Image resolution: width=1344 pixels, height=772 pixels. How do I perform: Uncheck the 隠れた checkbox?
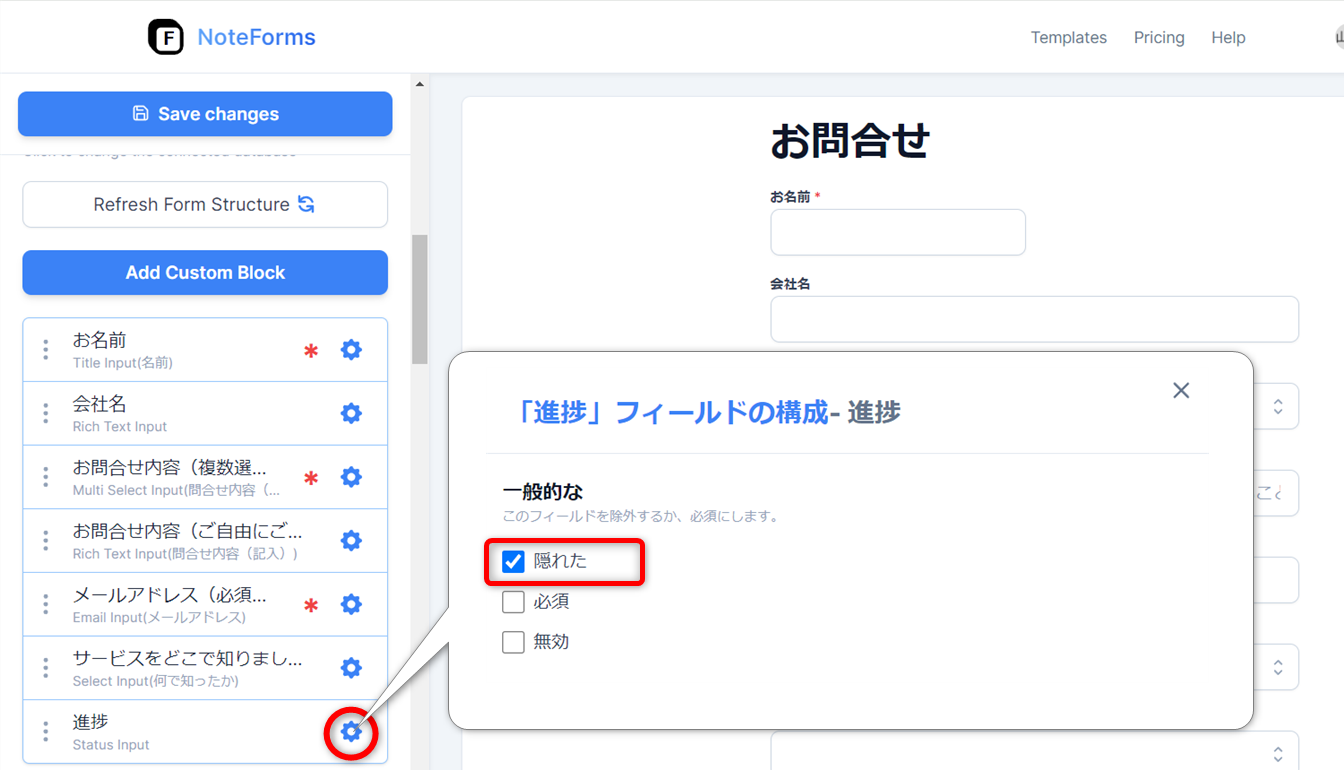tap(513, 562)
